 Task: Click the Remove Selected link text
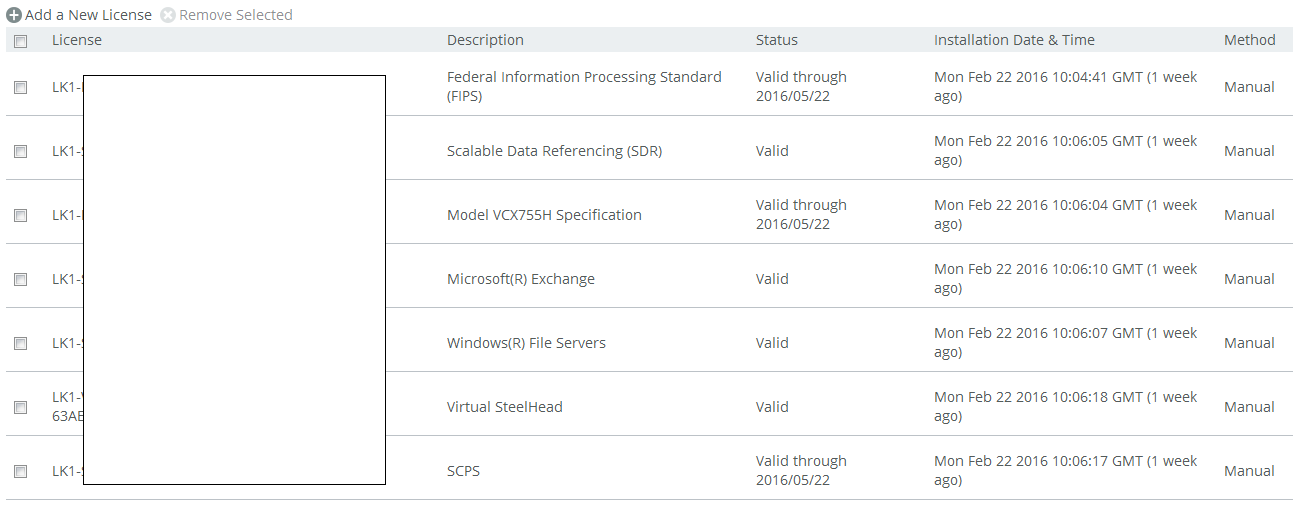point(236,15)
